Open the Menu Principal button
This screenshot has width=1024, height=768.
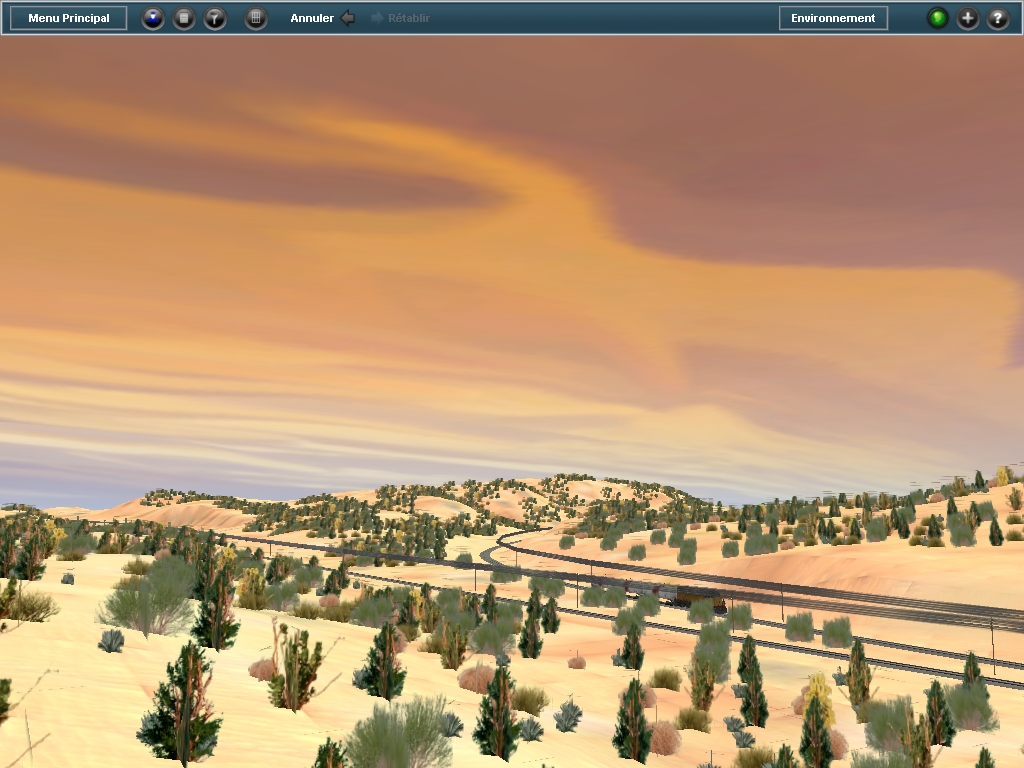69,18
